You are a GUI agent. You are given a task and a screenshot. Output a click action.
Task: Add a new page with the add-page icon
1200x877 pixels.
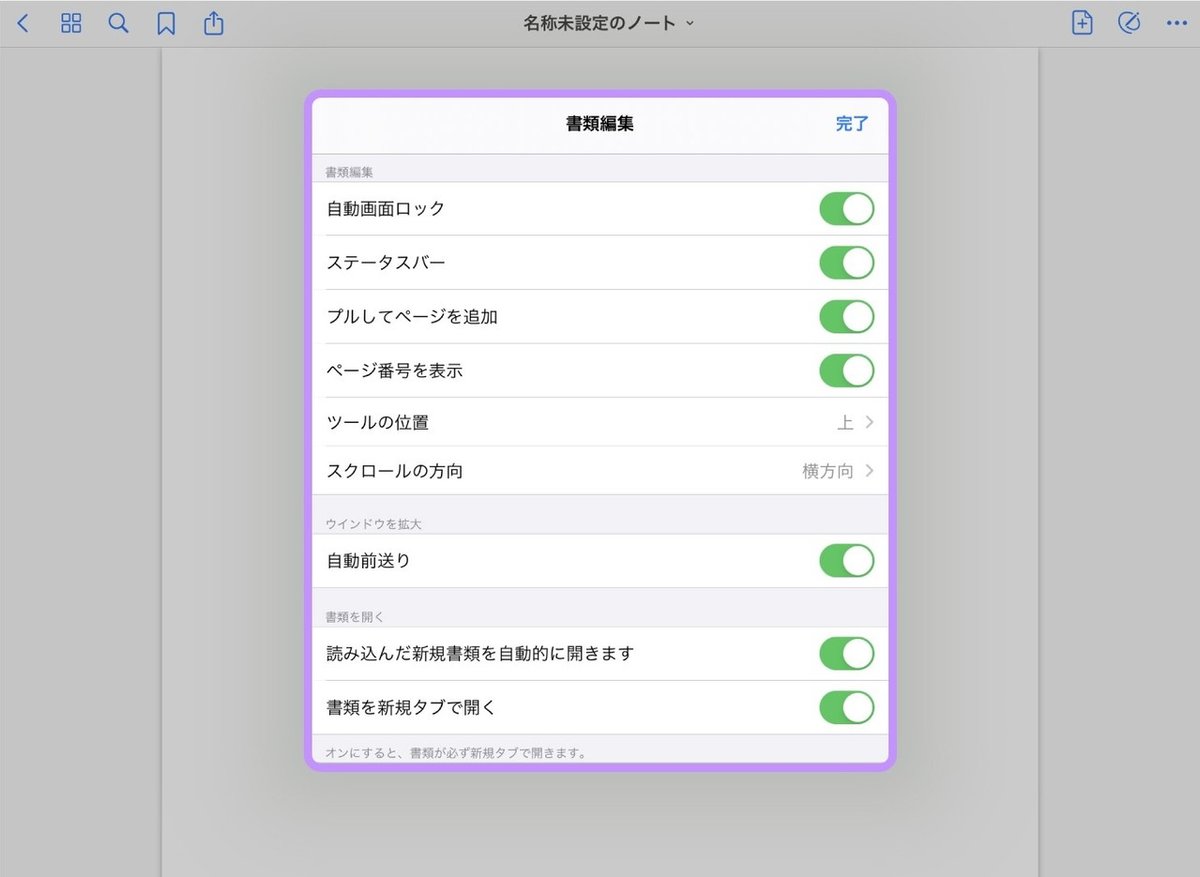coord(1081,22)
